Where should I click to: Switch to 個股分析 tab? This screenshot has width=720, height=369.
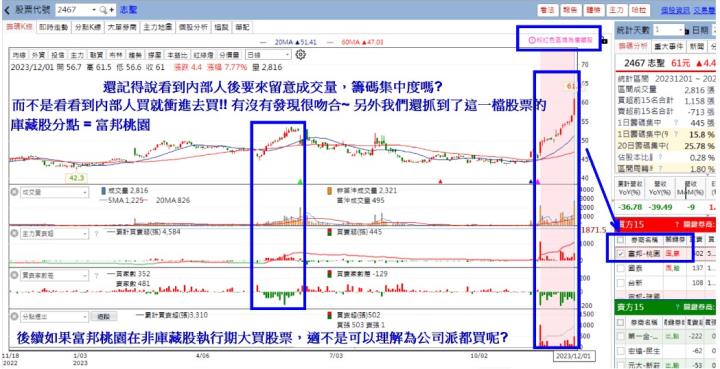[193, 28]
